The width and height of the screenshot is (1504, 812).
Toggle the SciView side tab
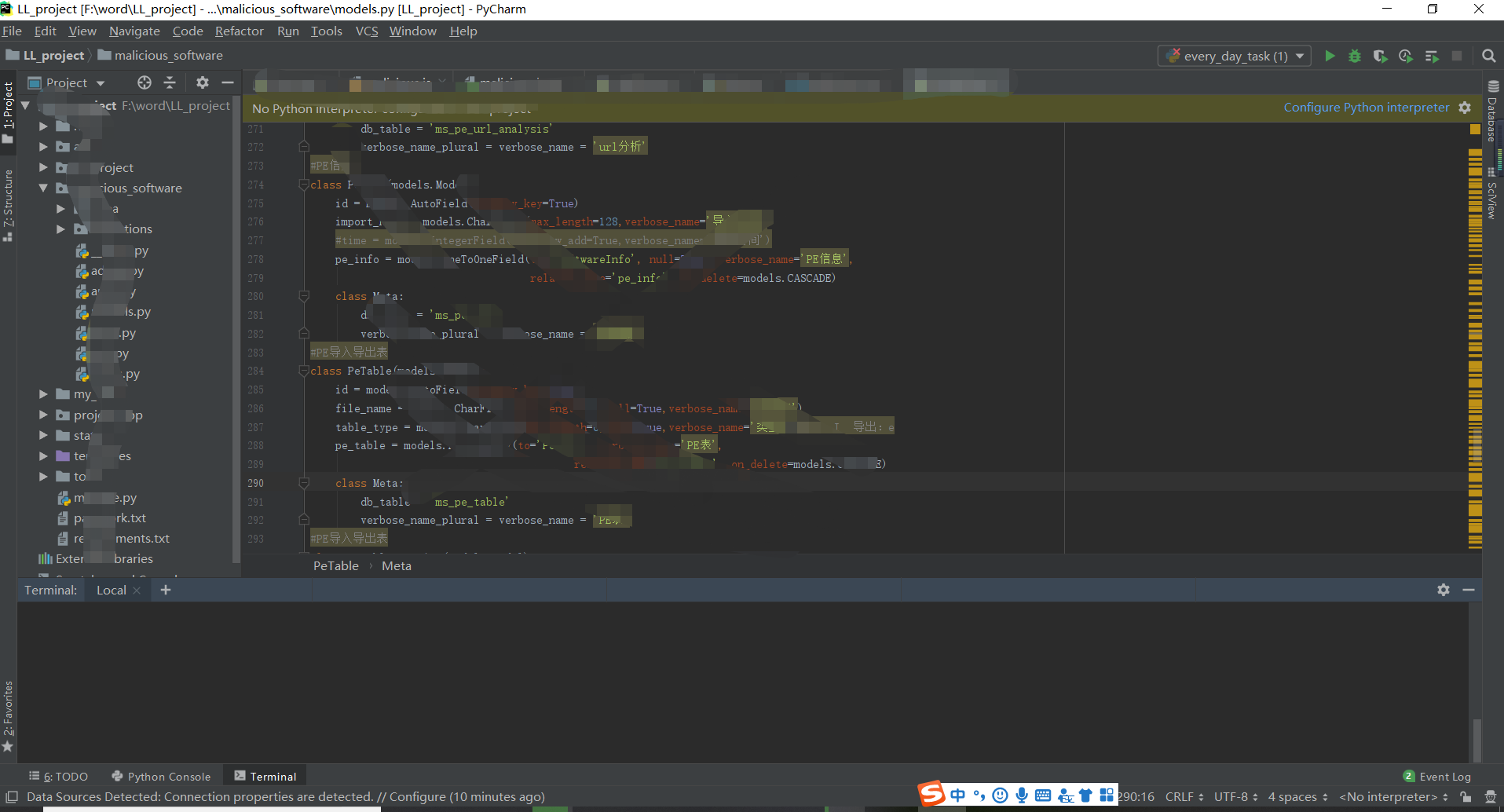tap(1493, 193)
